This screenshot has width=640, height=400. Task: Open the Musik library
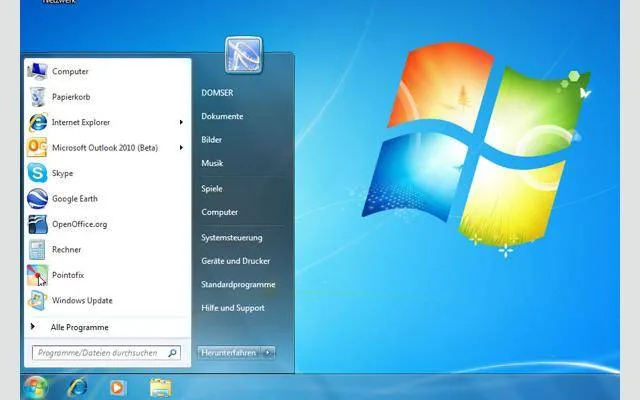click(212, 163)
